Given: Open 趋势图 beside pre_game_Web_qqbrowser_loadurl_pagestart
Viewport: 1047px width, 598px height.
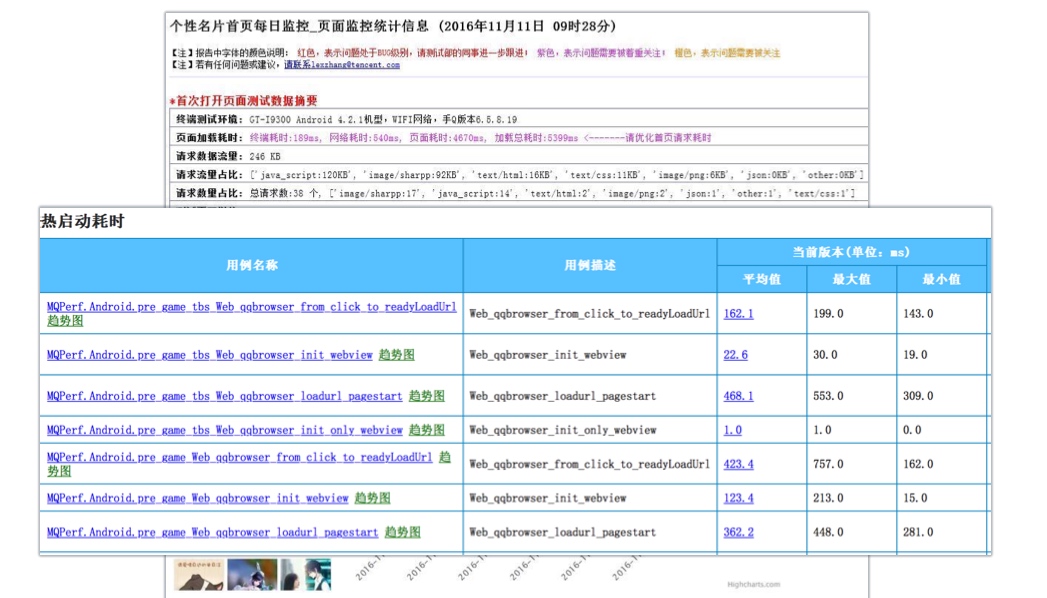Looking at the screenshot, I should (x=402, y=532).
